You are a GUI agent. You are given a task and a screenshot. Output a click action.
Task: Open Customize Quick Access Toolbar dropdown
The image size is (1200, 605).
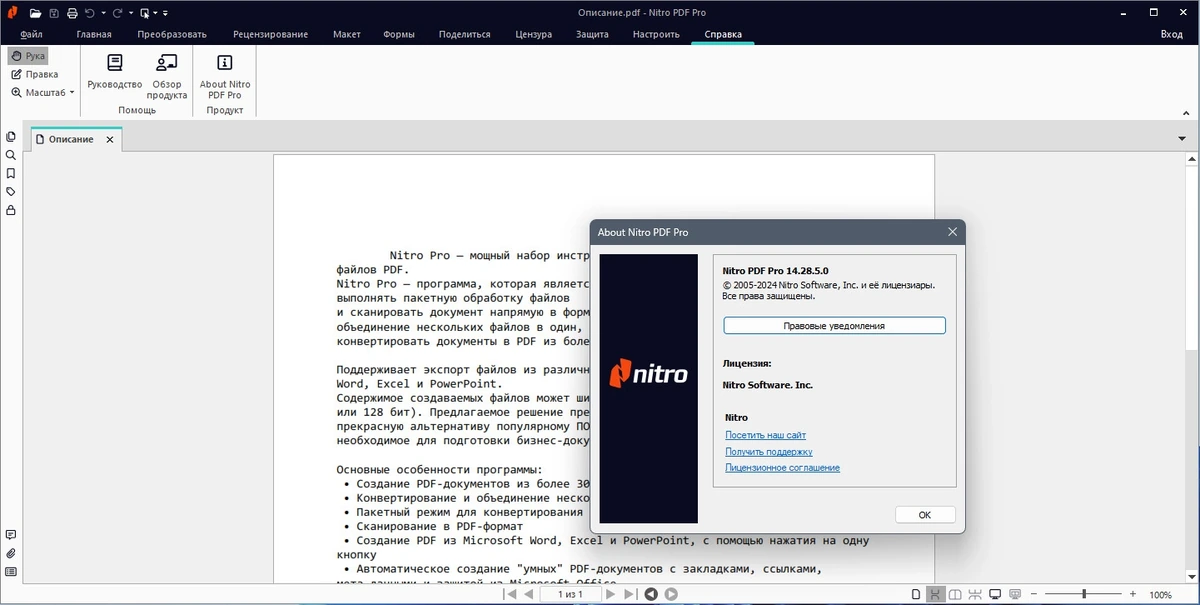point(165,13)
